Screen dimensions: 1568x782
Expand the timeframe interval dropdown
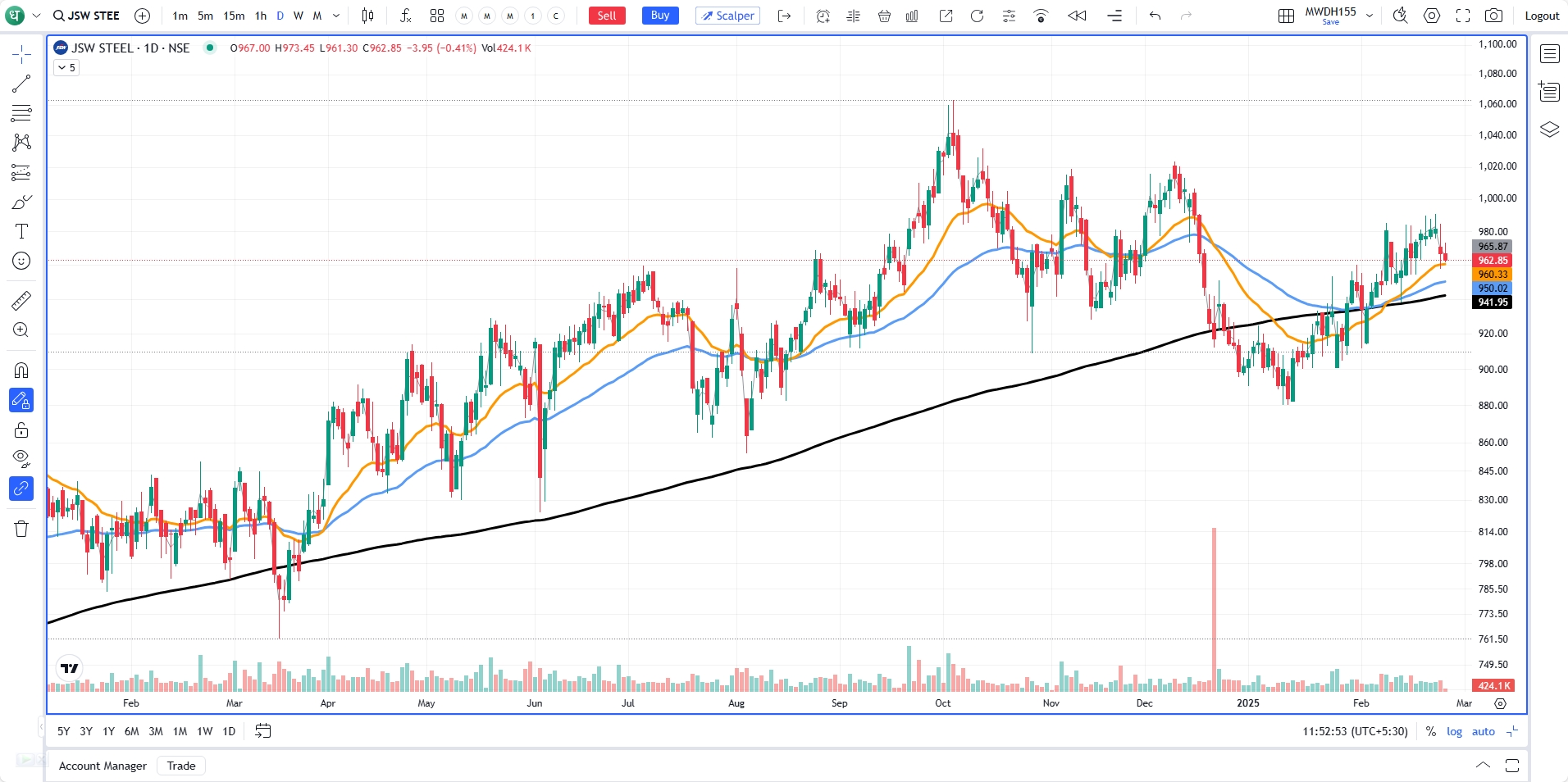[x=335, y=16]
